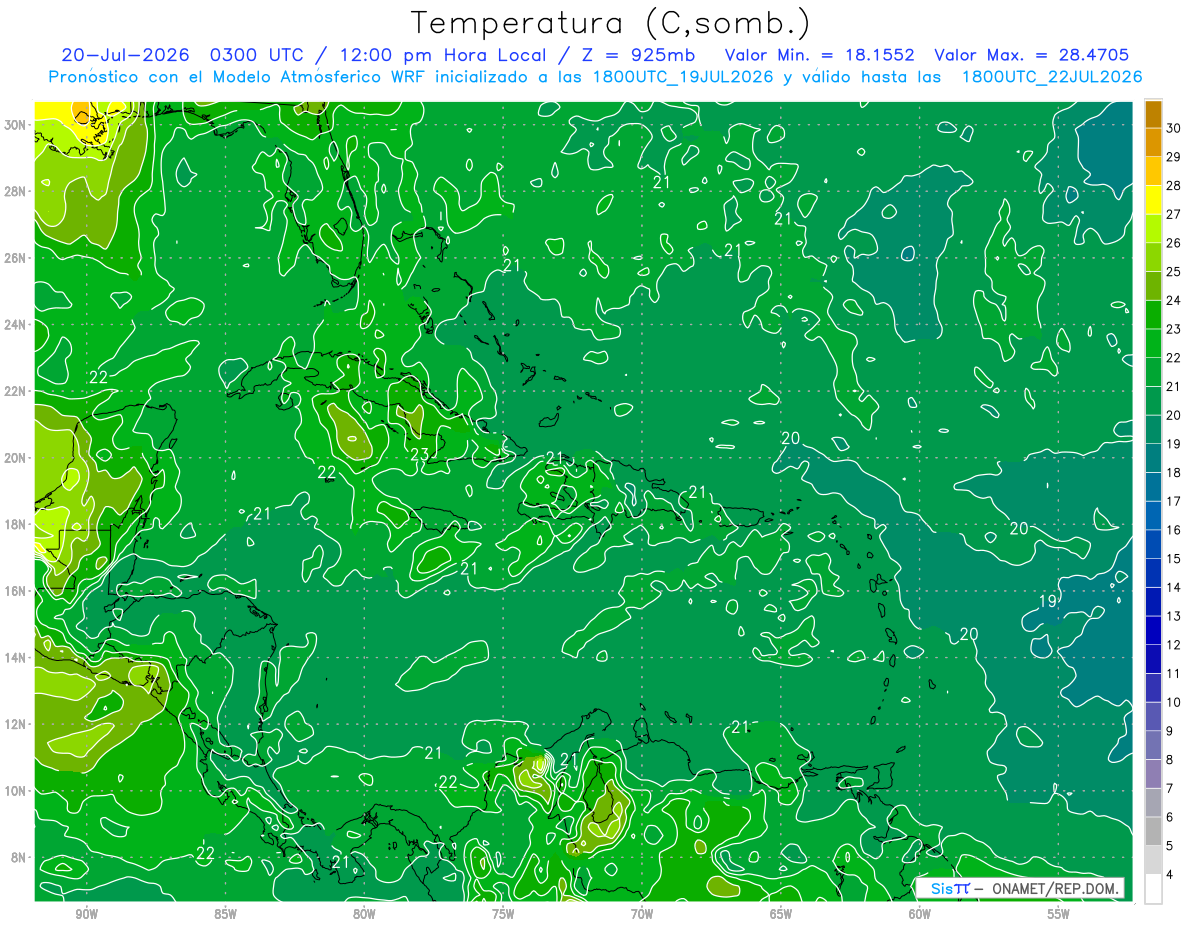Click color scale label '5'
The width and height of the screenshot is (1200, 927).
click(x=1170, y=846)
